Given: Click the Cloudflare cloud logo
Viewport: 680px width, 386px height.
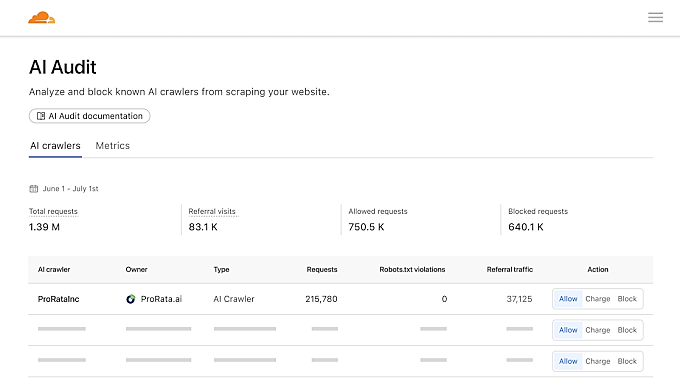Looking at the screenshot, I should [x=42, y=17].
